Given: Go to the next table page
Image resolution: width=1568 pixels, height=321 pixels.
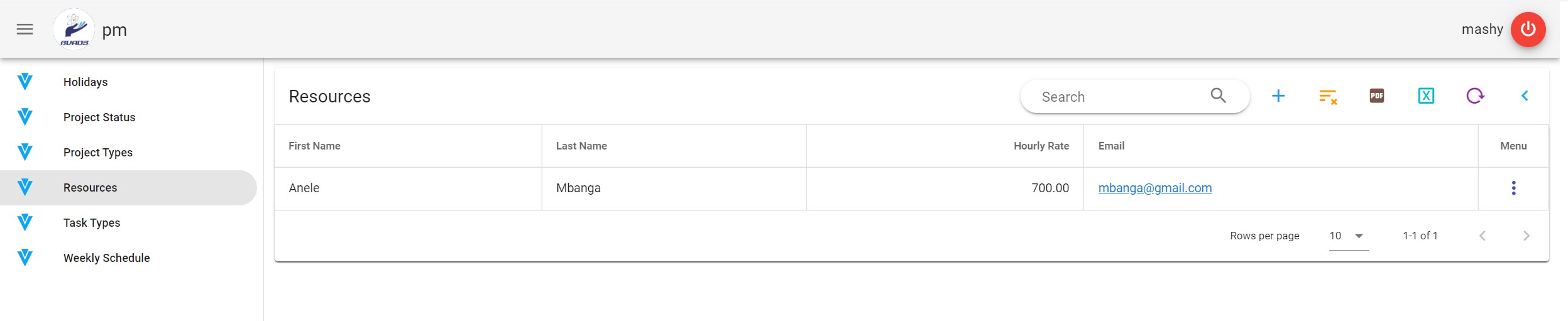Looking at the screenshot, I should 1526,236.
